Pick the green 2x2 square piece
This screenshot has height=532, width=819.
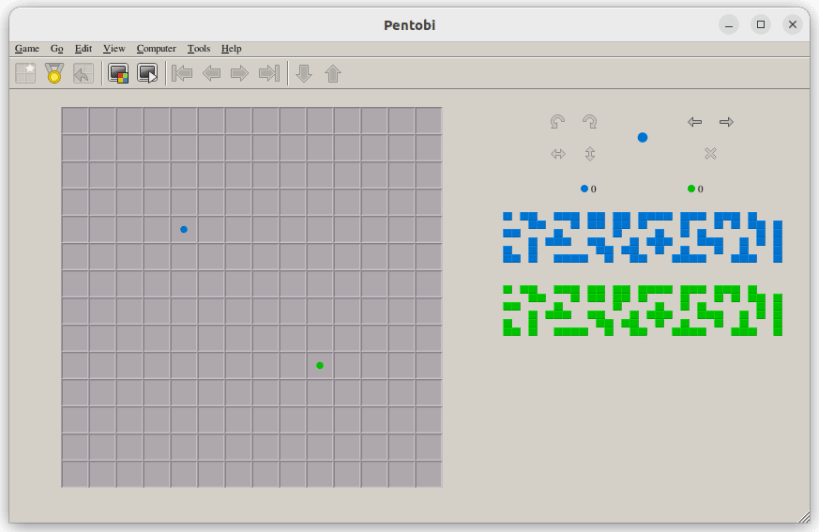click(x=596, y=293)
